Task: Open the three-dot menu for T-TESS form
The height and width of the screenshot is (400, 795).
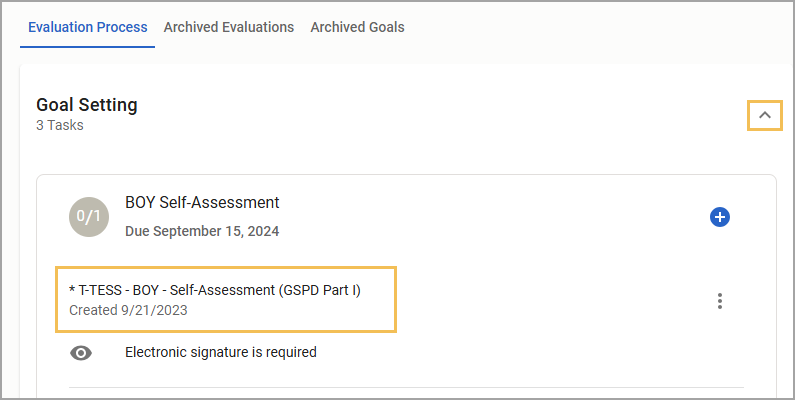Action: point(719,301)
